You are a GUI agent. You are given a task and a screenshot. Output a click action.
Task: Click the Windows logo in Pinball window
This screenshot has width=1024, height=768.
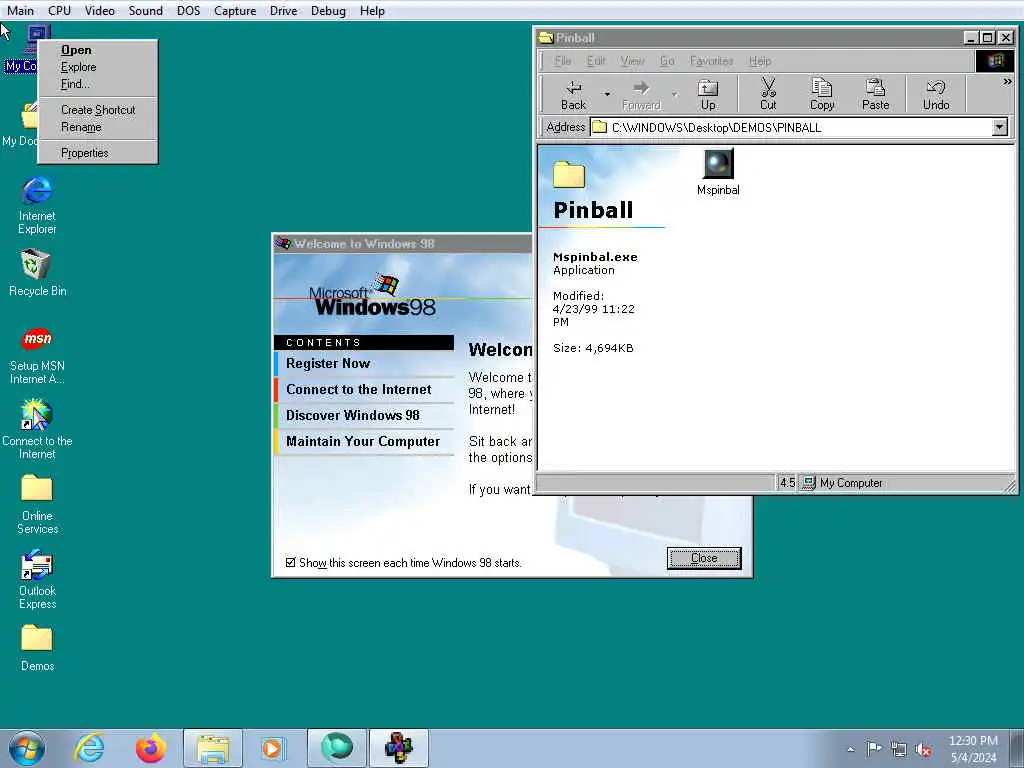click(995, 61)
